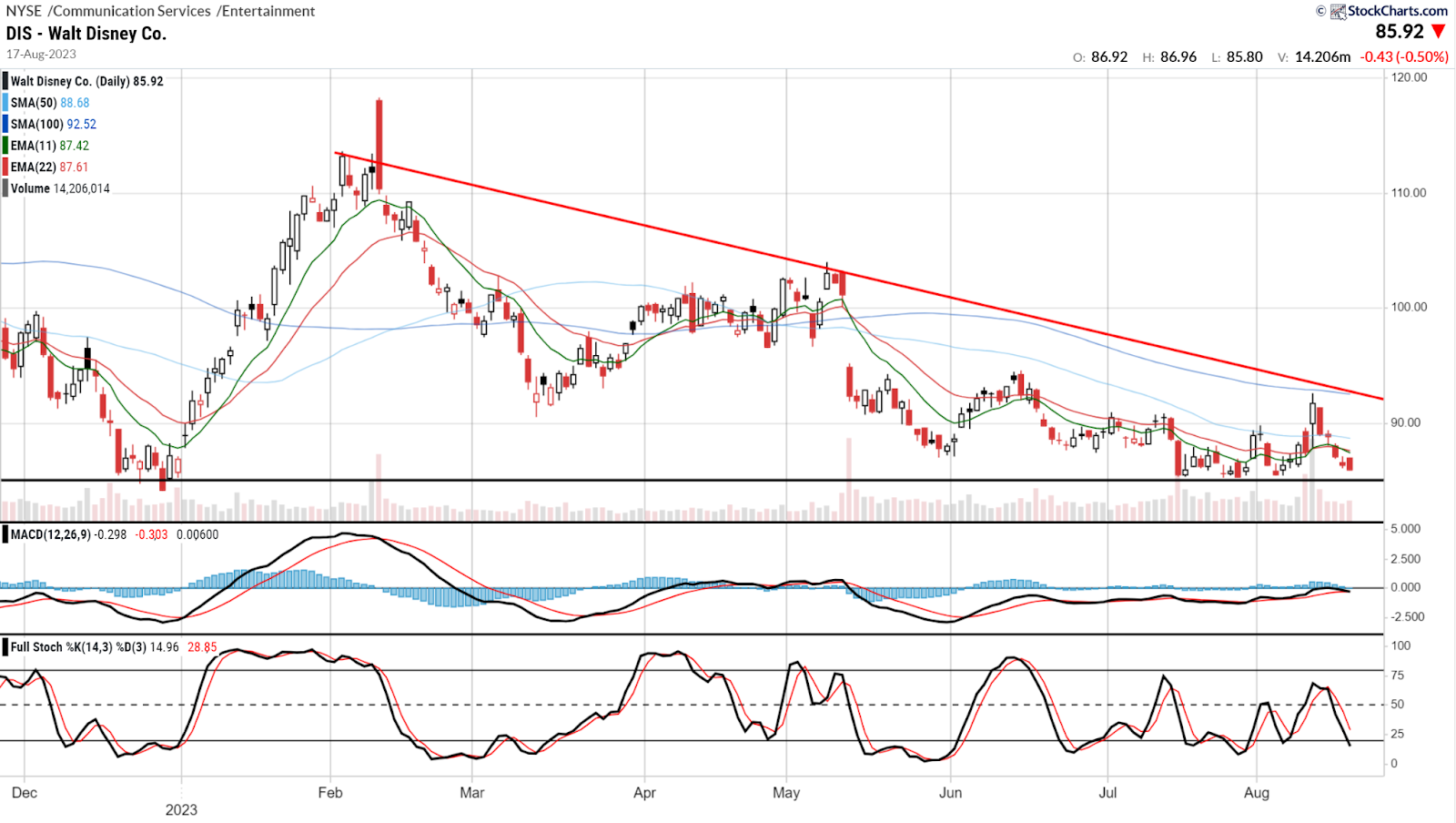Click the open value 86.92

(x=1109, y=56)
